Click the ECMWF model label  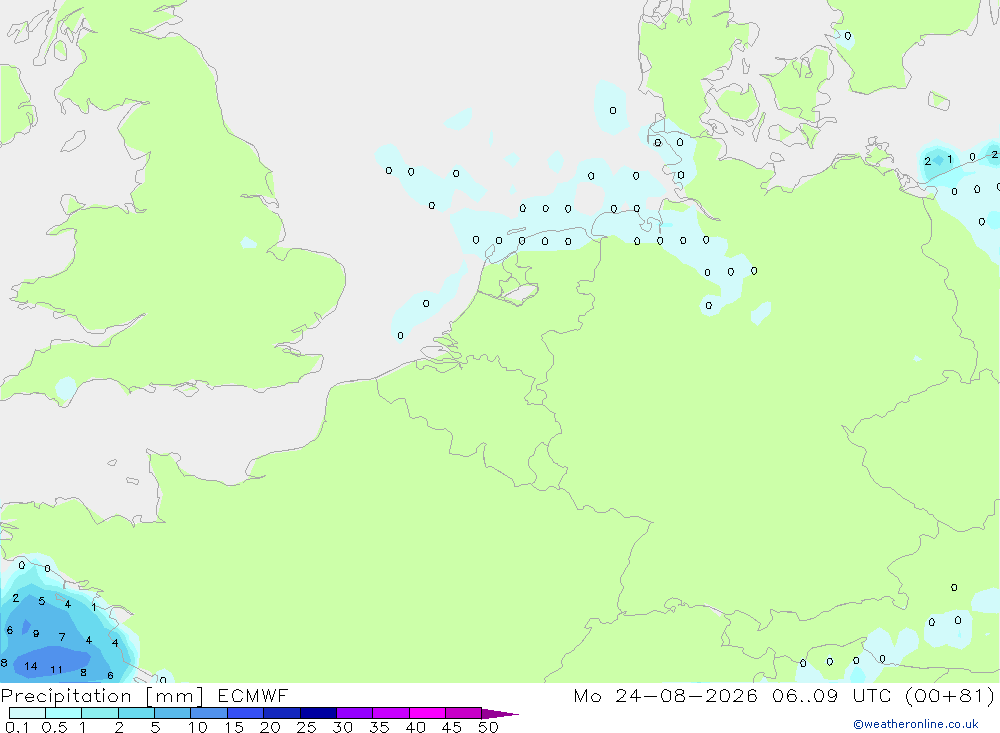(x=253, y=695)
